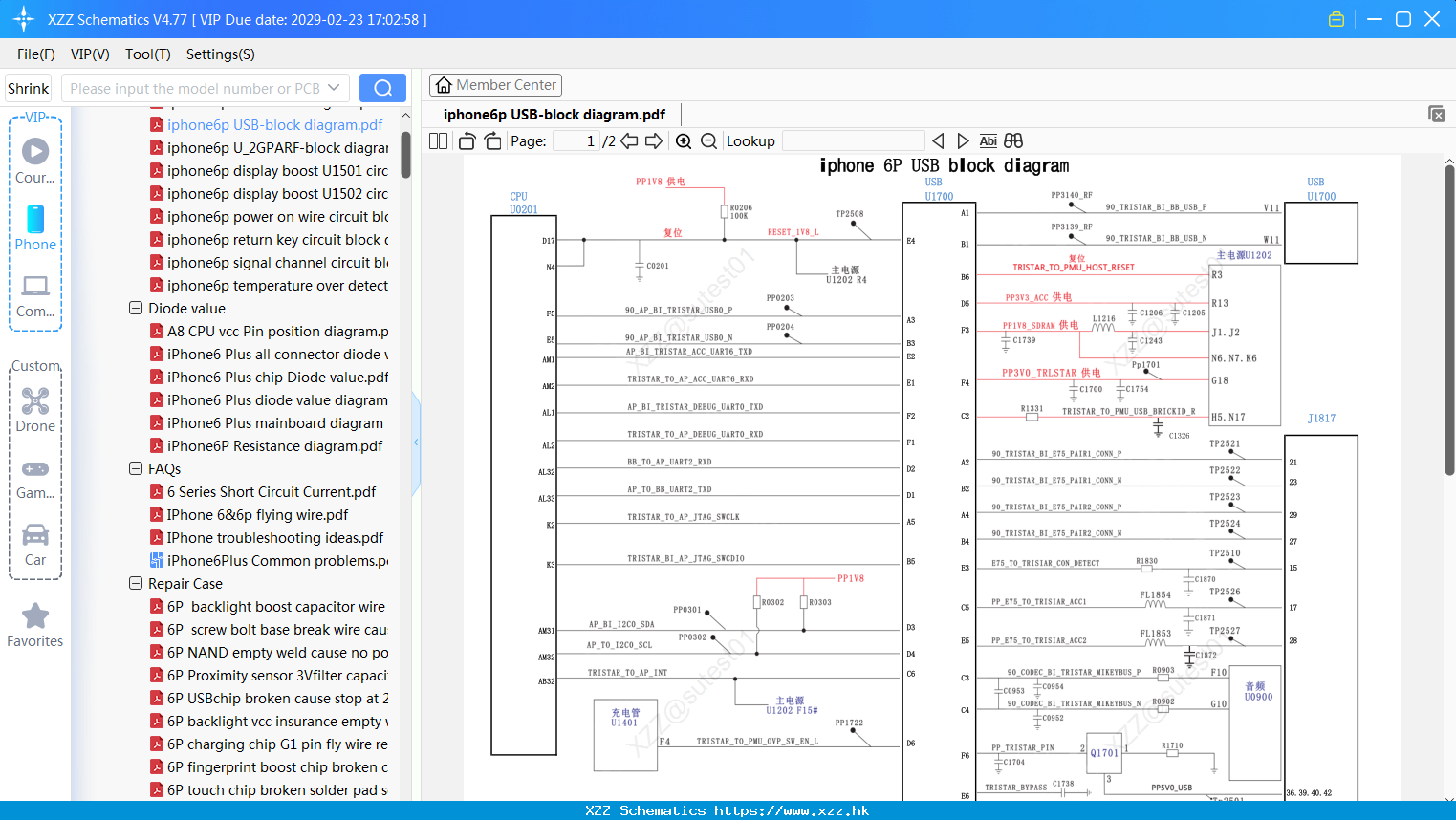This screenshot has height=820, width=1456.
Task: Go to previous page arrow
Action: coord(629,140)
